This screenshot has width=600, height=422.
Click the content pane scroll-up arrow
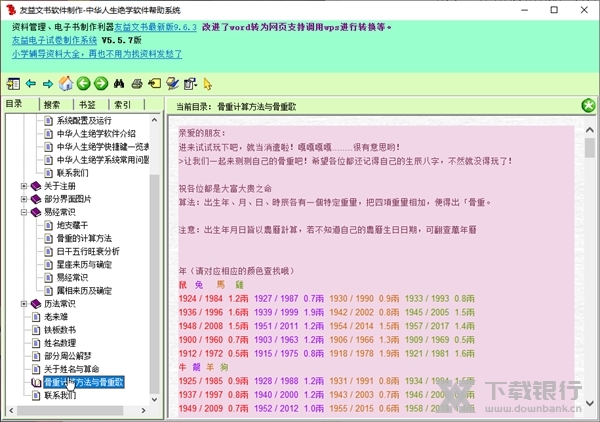coord(590,130)
